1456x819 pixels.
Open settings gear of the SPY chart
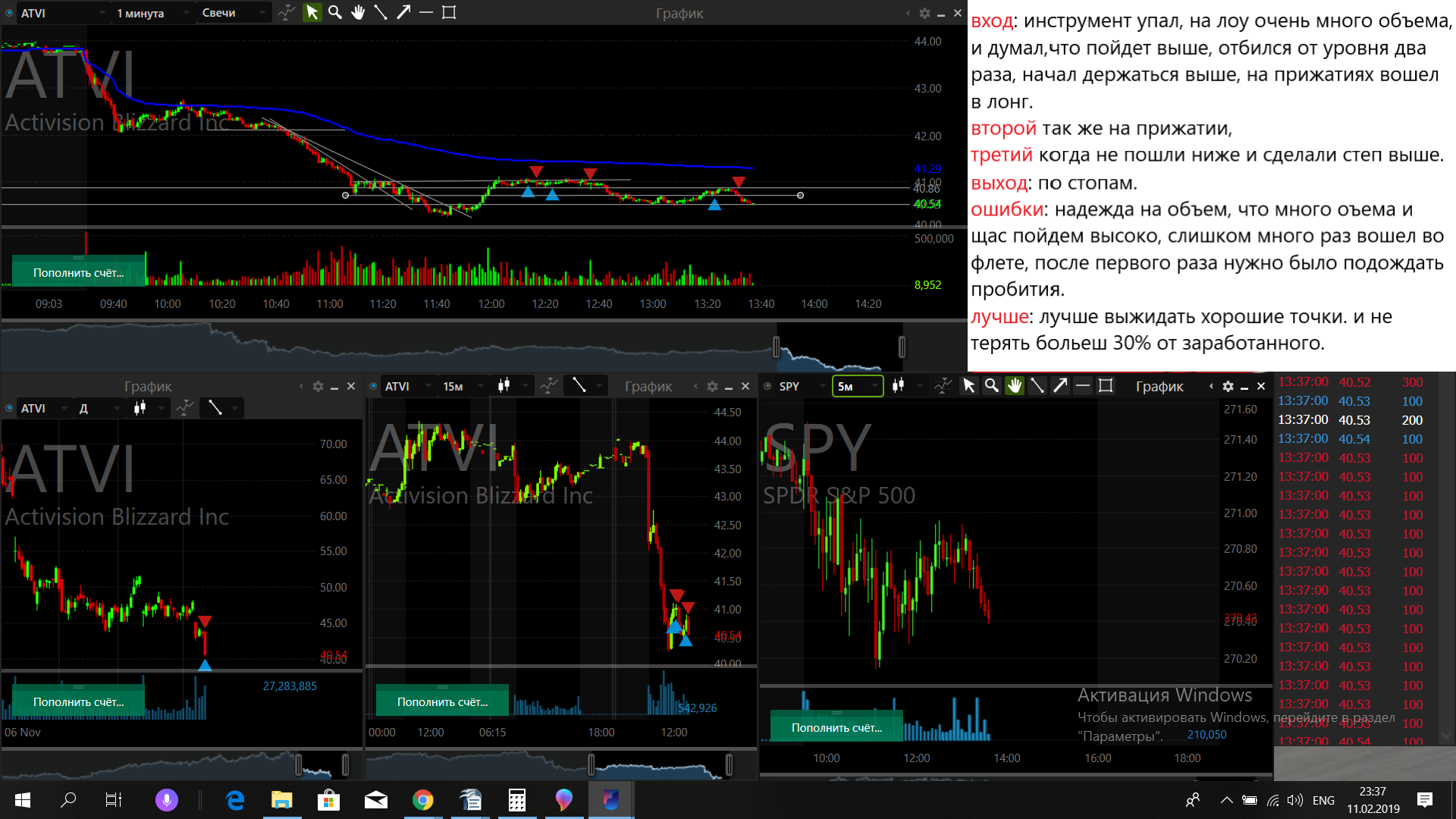tap(1228, 386)
